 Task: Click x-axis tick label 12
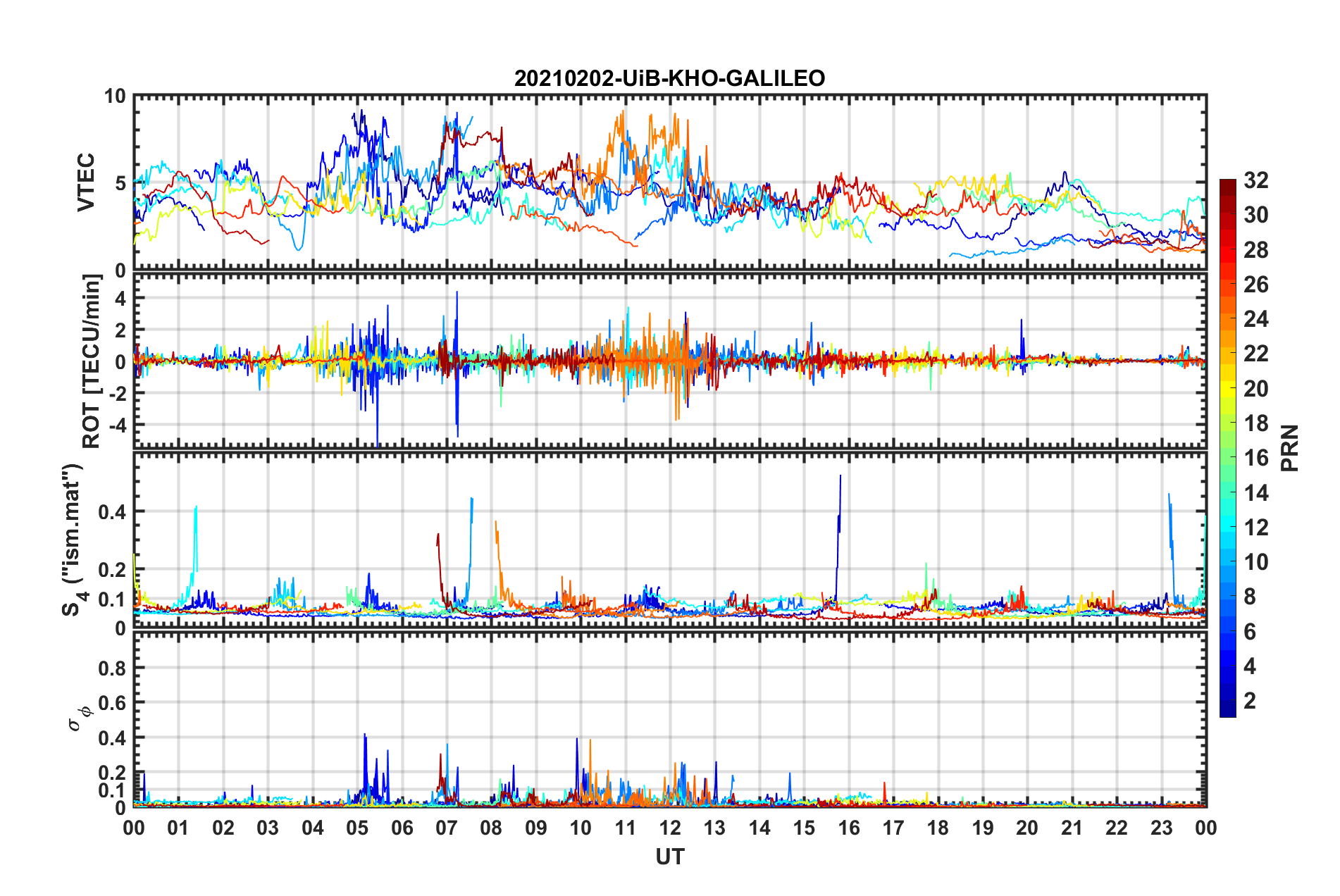click(x=670, y=828)
